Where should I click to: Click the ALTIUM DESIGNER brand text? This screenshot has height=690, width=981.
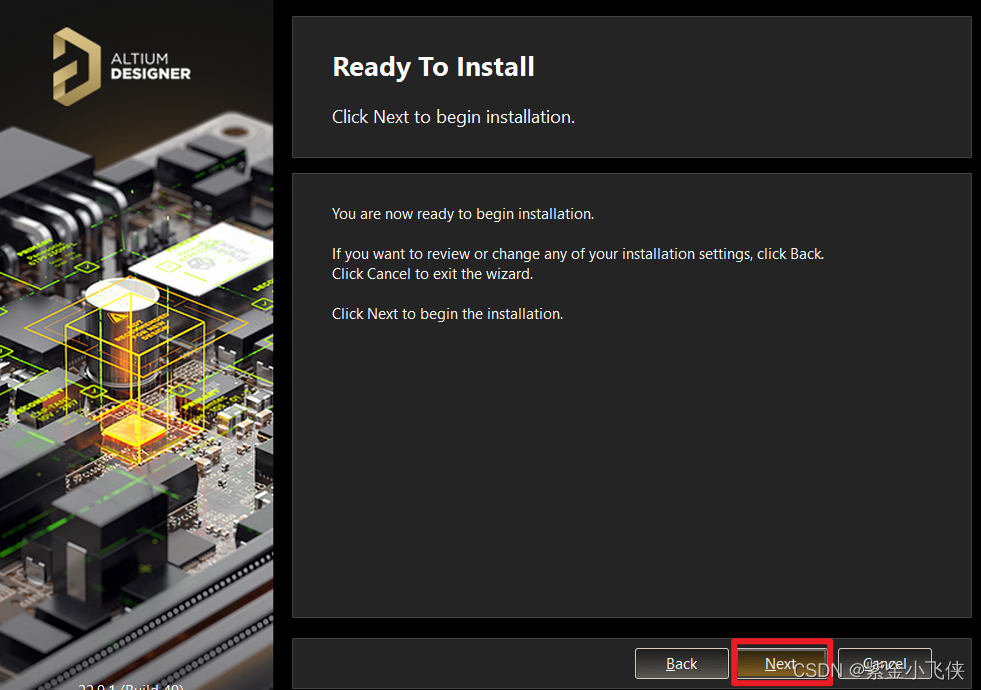pos(150,67)
